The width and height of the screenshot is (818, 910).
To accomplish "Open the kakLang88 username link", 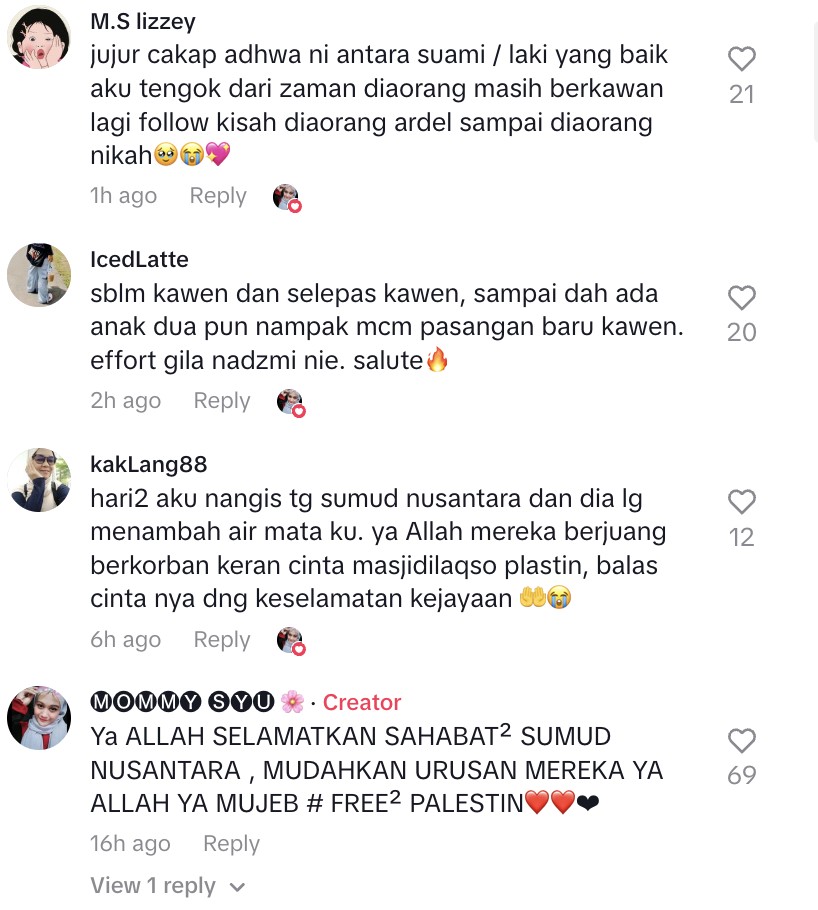I will 149,464.
